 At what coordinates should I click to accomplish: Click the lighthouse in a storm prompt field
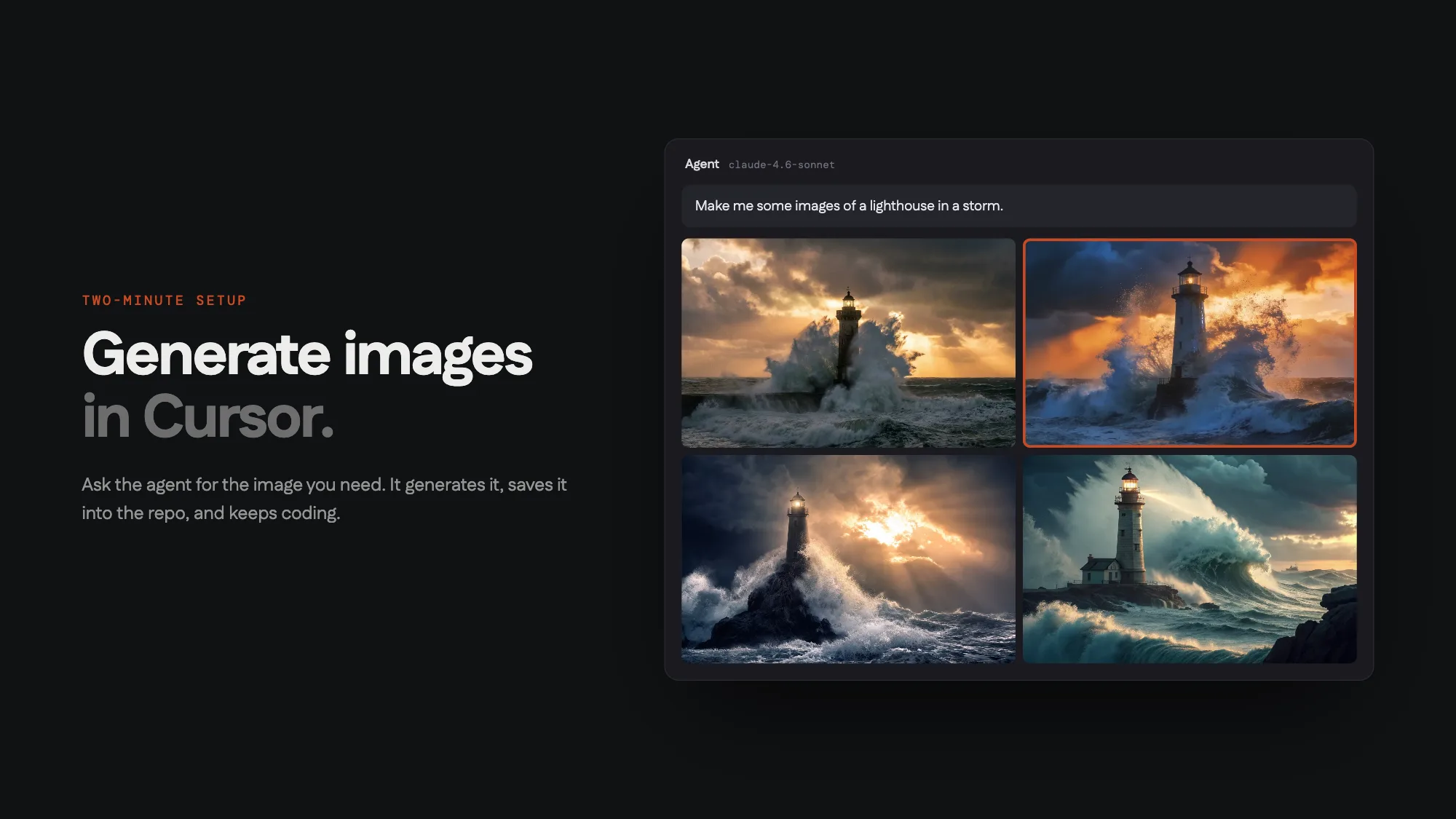(1018, 206)
